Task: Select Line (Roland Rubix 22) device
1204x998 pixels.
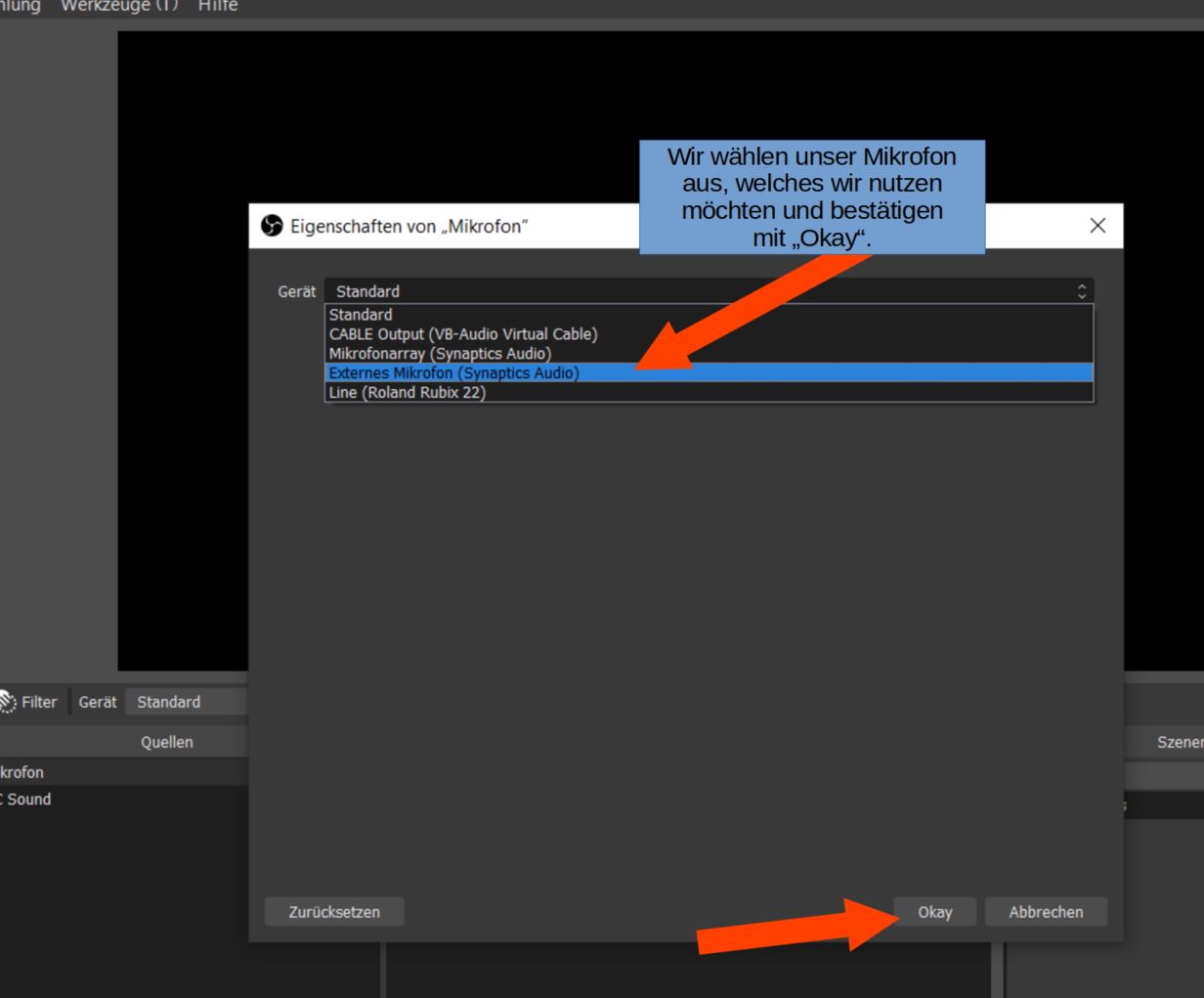Action: [407, 393]
